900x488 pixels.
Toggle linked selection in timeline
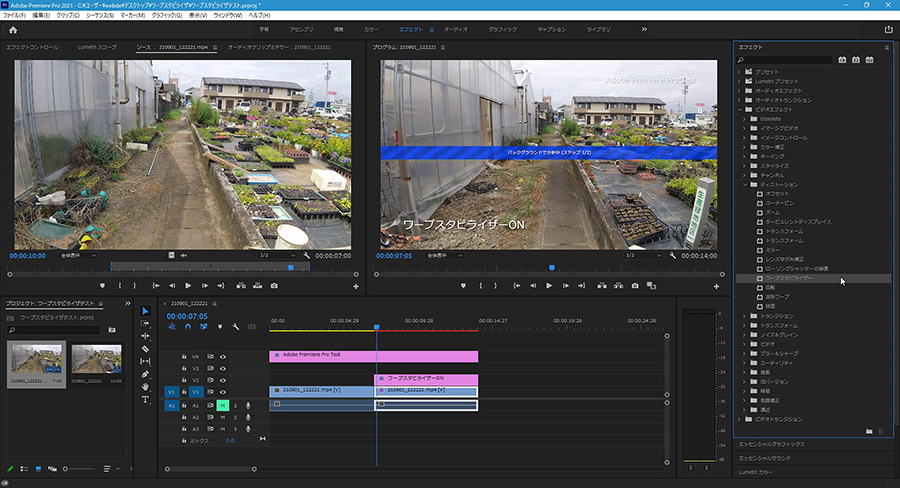[204, 327]
